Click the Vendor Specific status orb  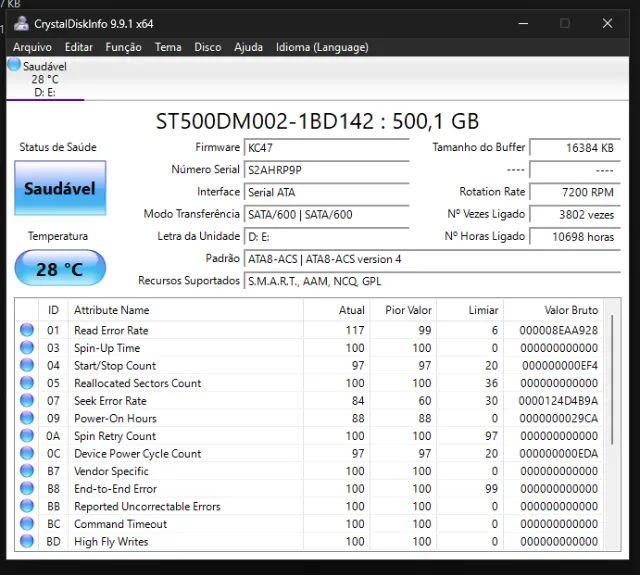pos(27,471)
